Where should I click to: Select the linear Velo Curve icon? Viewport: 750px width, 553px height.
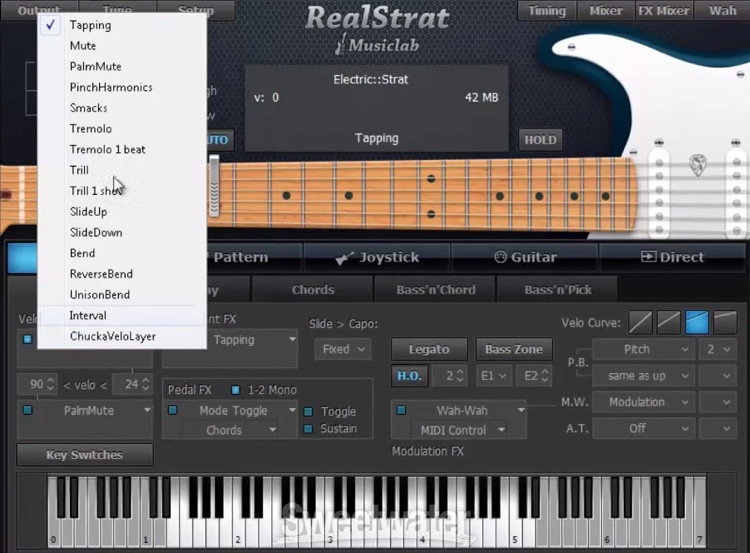tap(640, 322)
